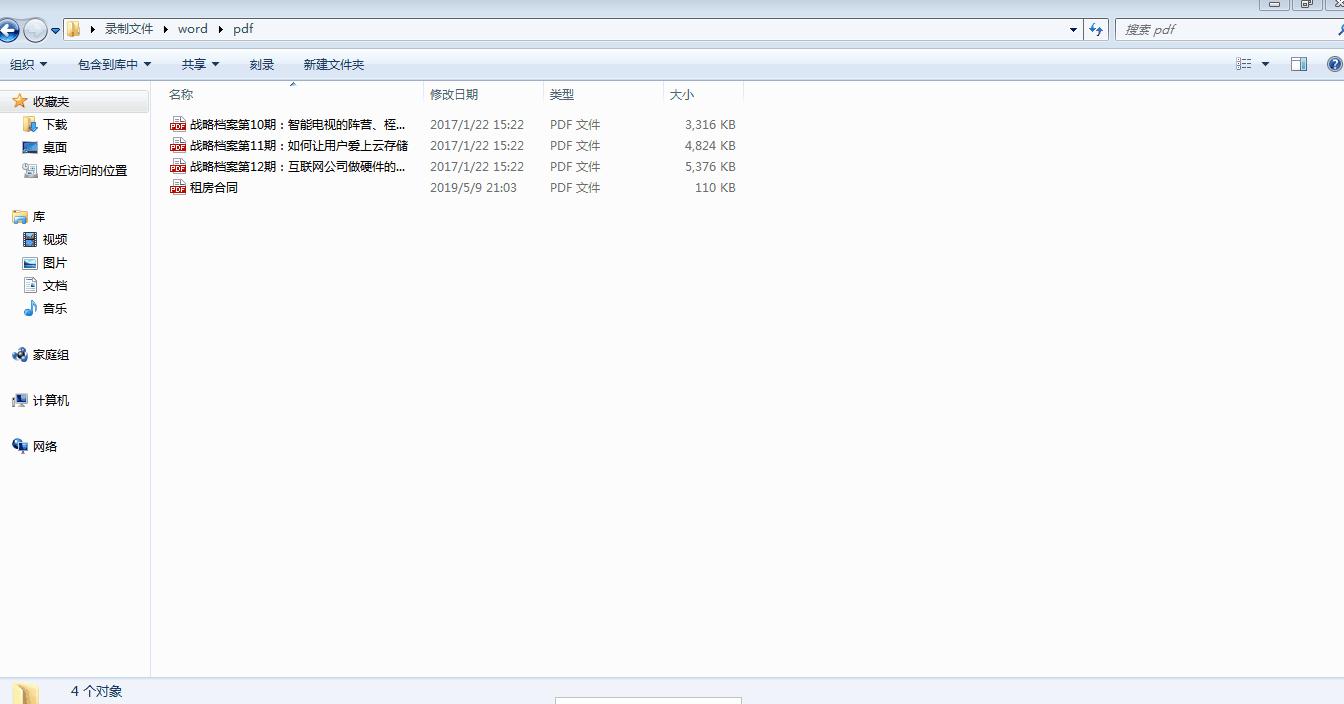Open the 视频 library

(55, 240)
